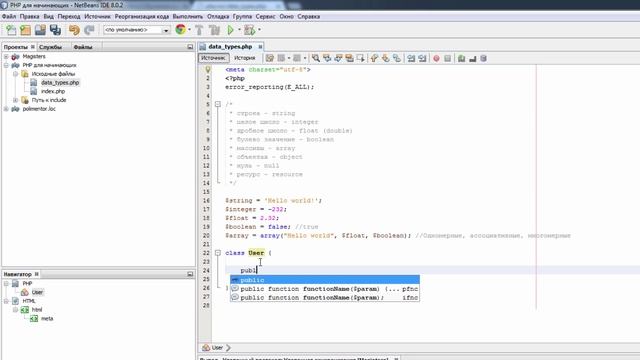This screenshot has width=640, height=360.
Task: Click the Find Next Occurrence icon
Action: pyautogui.click(x=338, y=58)
